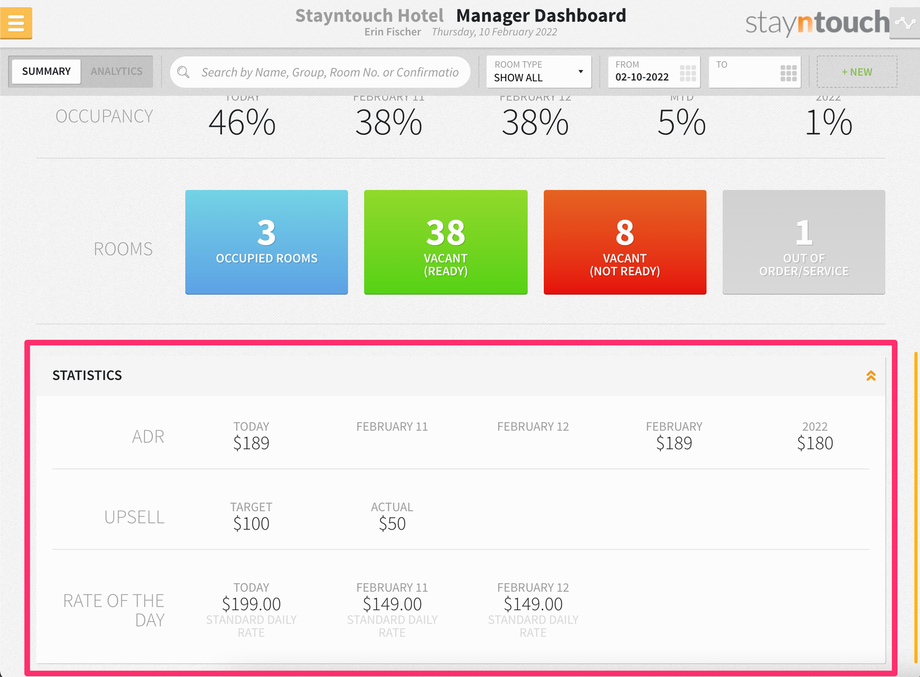Click February 11 rate $149.00
Screen dimensions: 920x677
point(392,604)
